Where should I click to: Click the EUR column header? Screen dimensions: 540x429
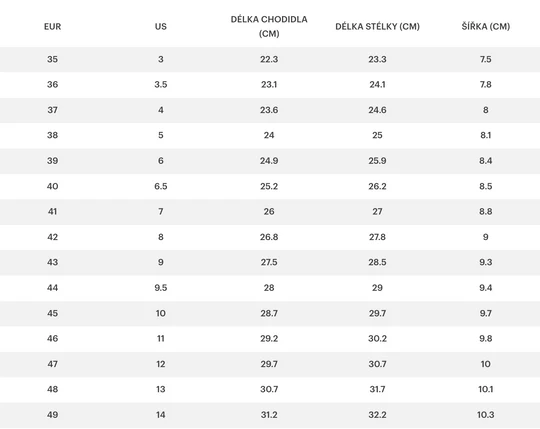[52, 27]
